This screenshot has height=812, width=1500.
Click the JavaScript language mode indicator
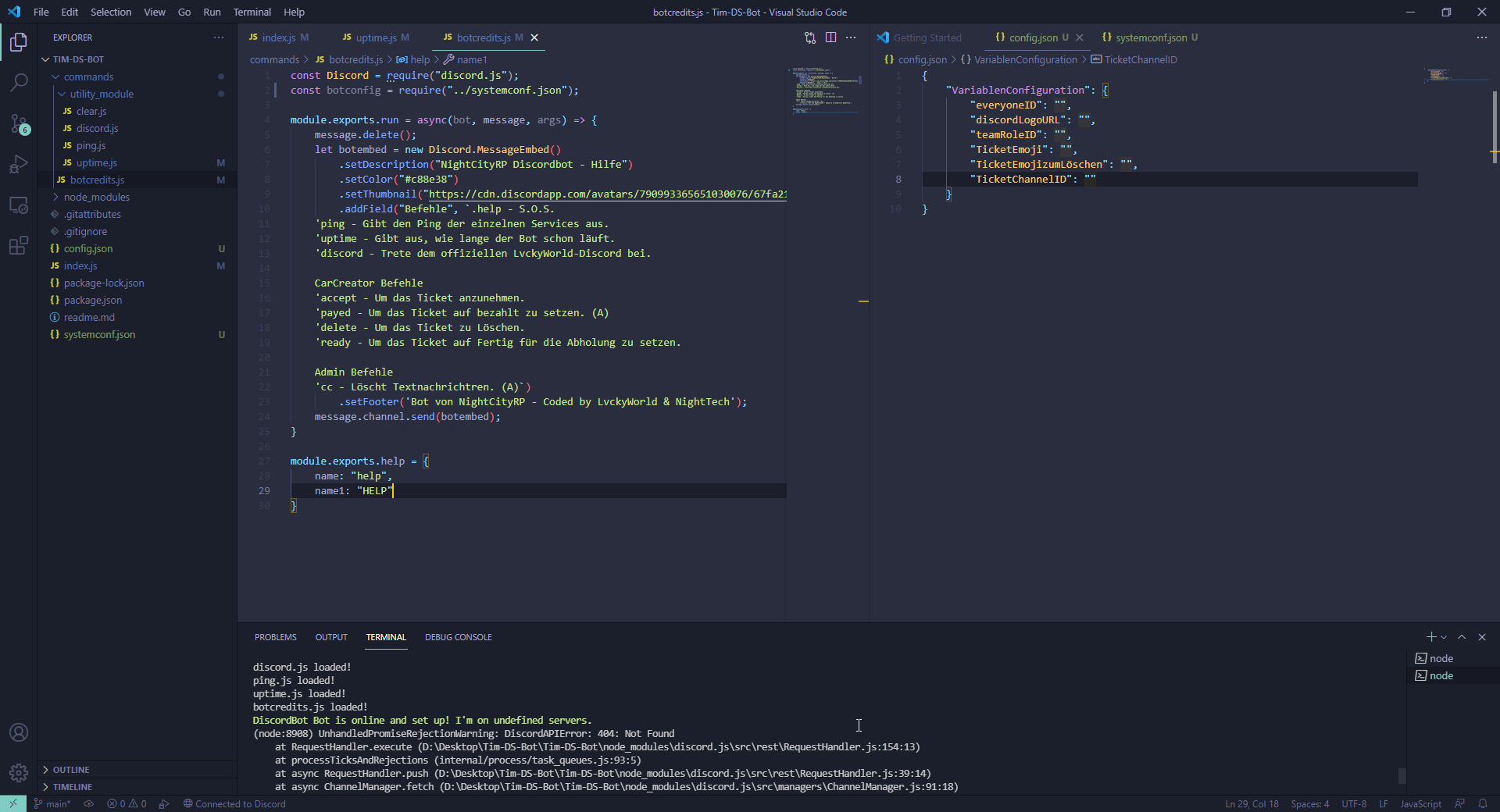[x=1420, y=803]
